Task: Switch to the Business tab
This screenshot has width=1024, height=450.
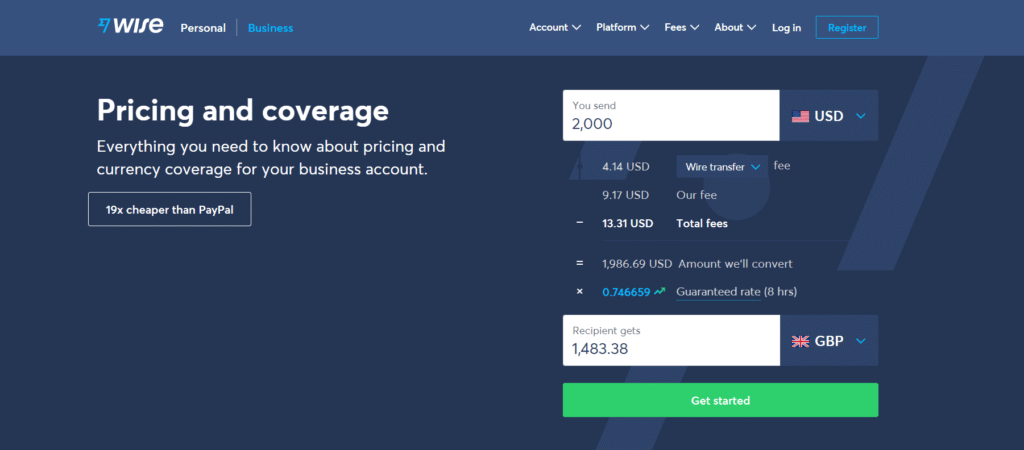Action: 270,28
